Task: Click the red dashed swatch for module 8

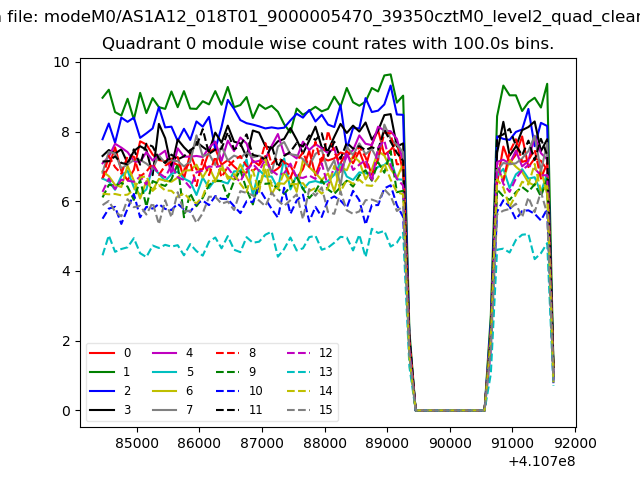Action: [228, 353]
